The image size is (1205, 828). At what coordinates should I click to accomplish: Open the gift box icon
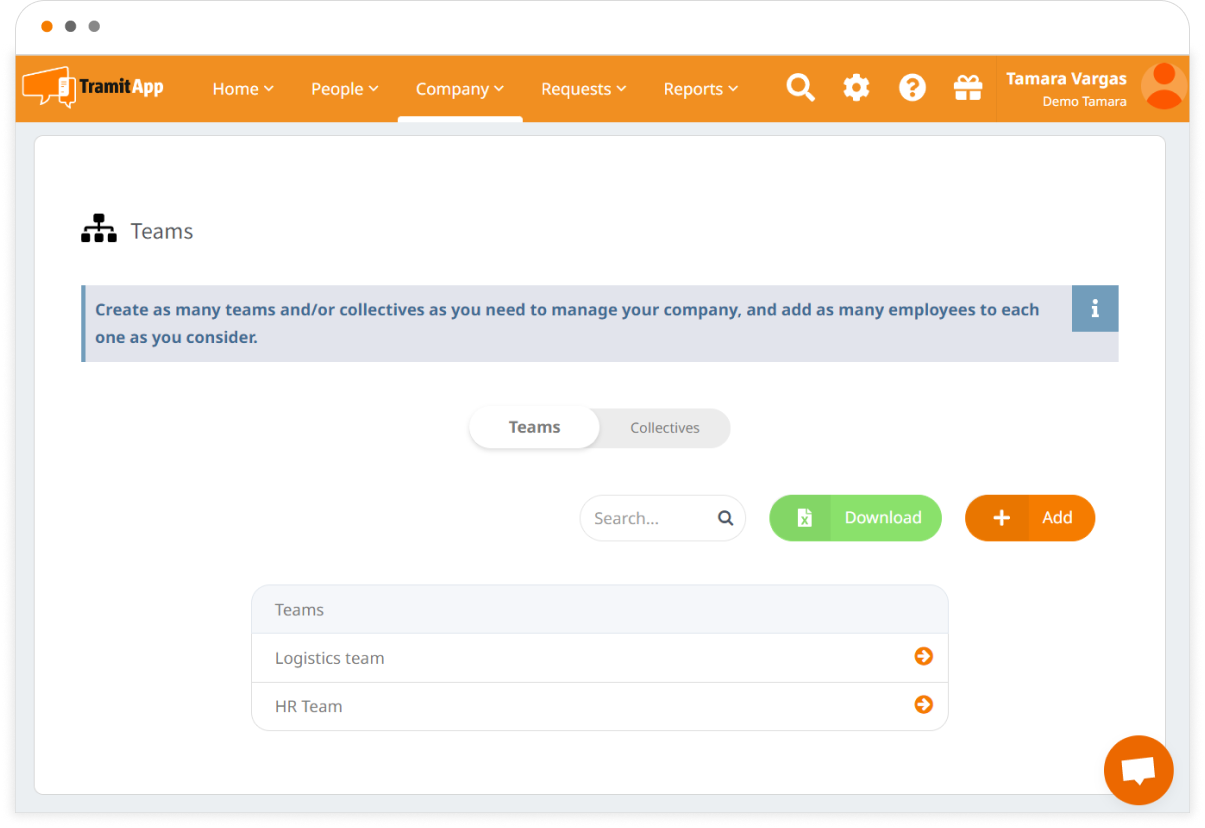(x=968, y=88)
